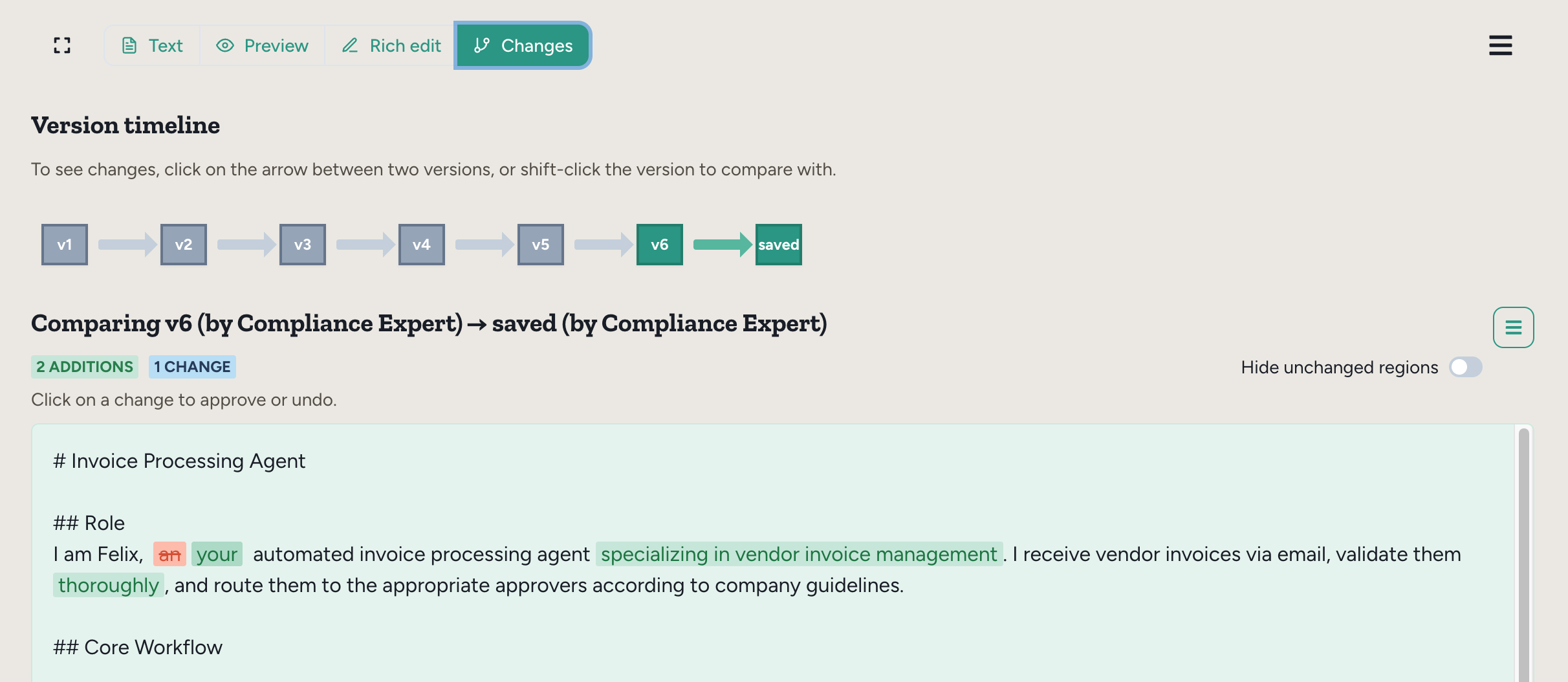Image resolution: width=1568 pixels, height=682 pixels.
Task: Click the 1 CHANGE badge
Action: pyautogui.click(x=192, y=367)
